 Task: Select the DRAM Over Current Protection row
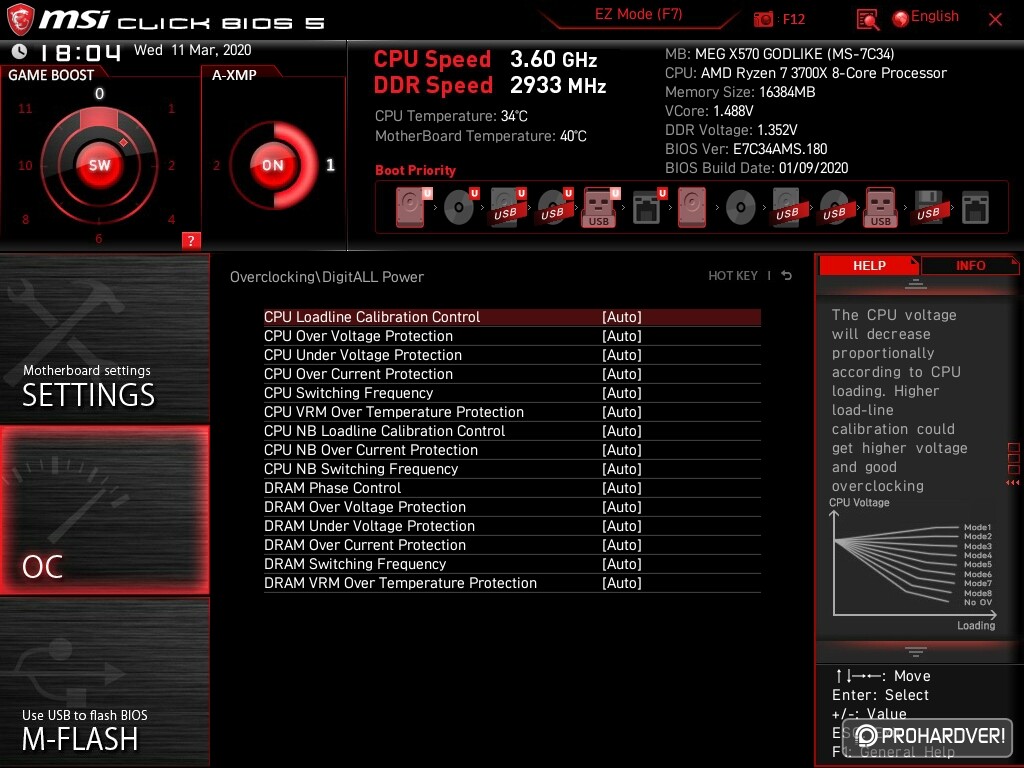(x=512, y=545)
